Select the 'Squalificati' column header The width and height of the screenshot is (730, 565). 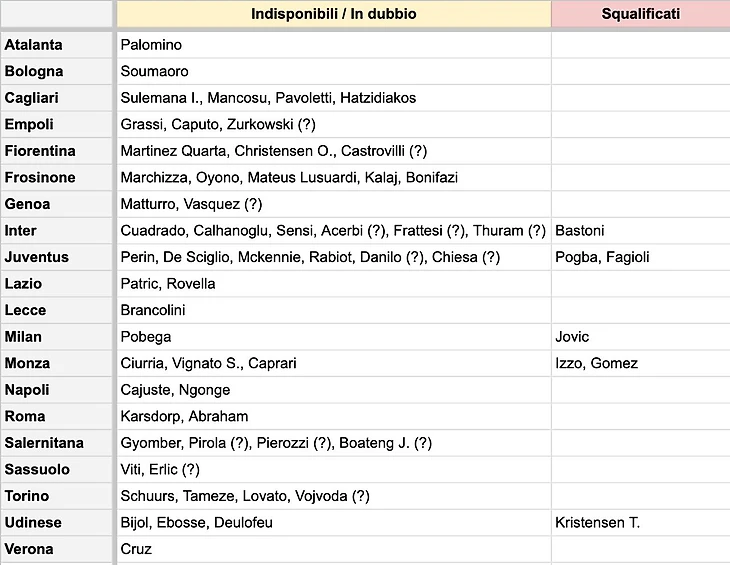(641, 13)
